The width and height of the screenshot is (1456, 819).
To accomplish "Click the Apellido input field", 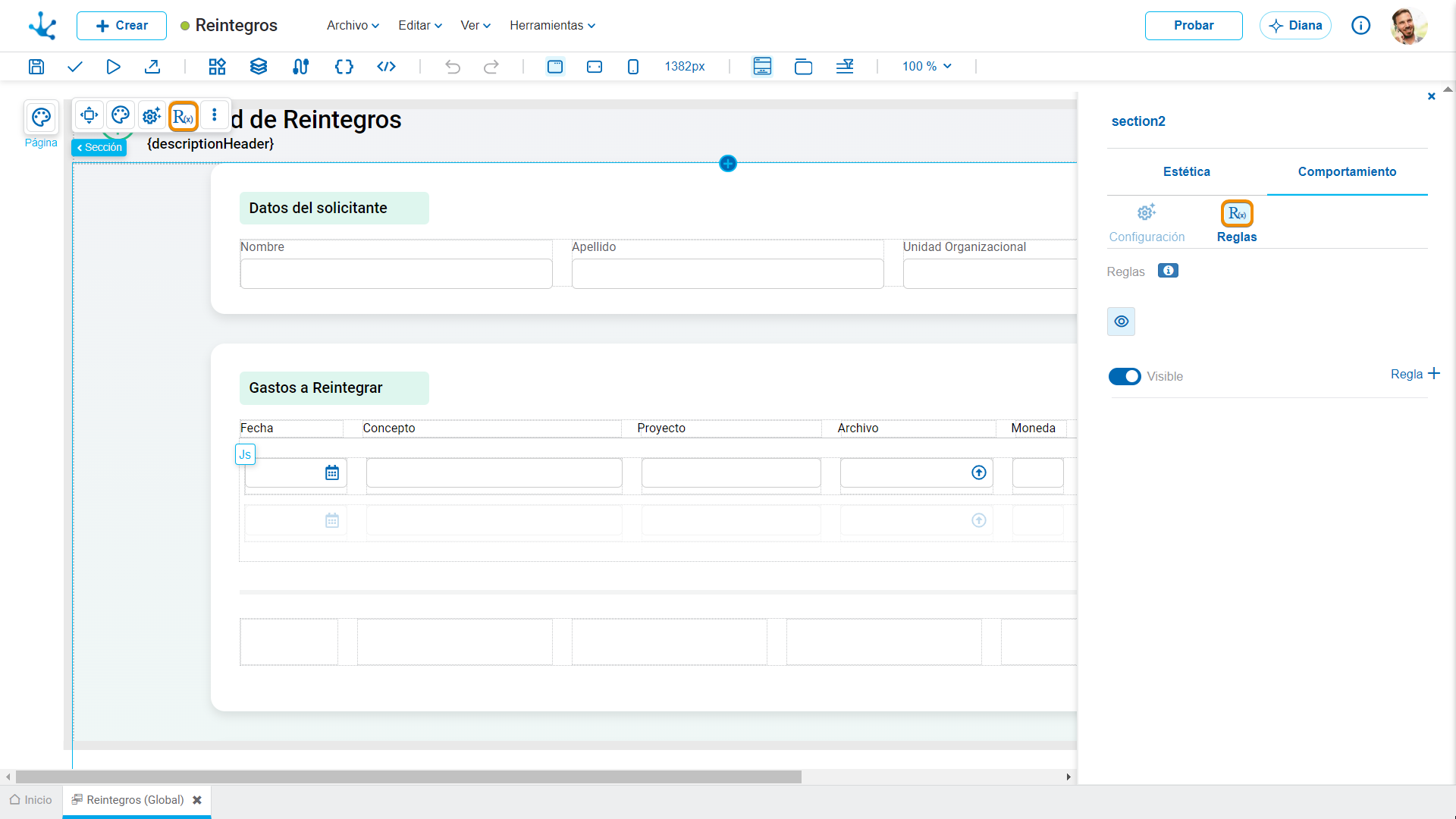I will pyautogui.click(x=727, y=274).
